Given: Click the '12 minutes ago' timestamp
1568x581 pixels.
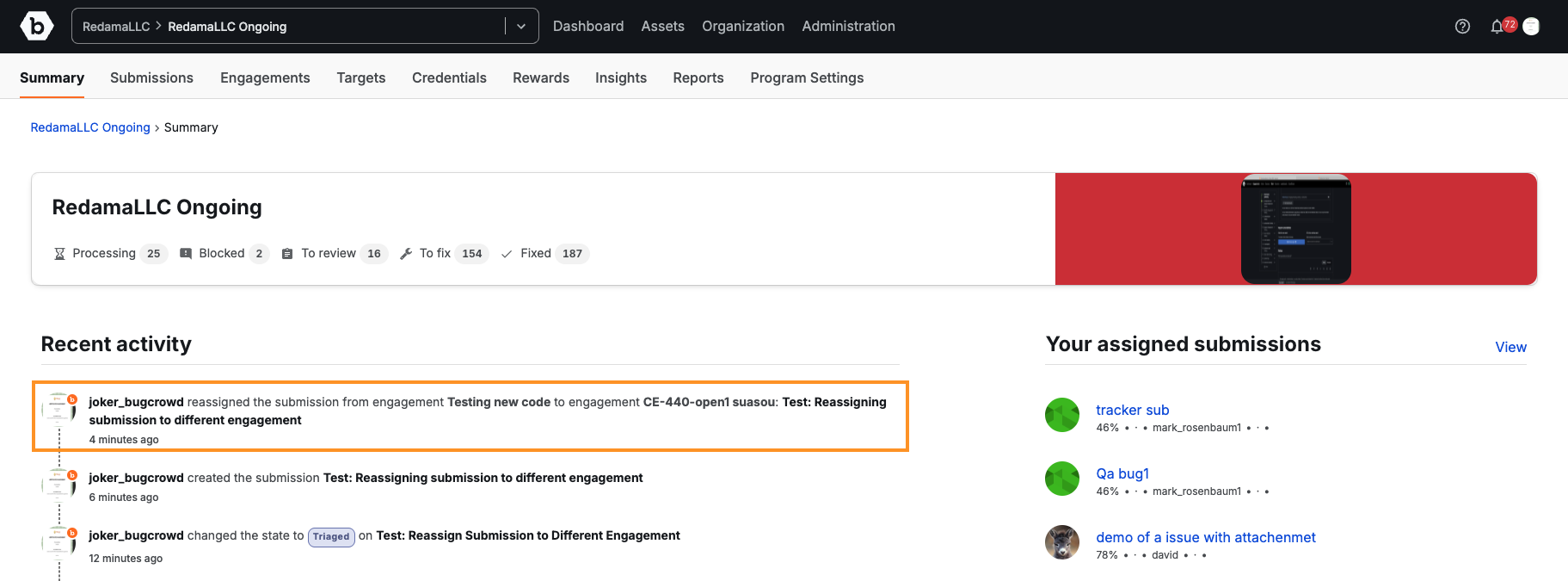Looking at the screenshot, I should [126, 559].
